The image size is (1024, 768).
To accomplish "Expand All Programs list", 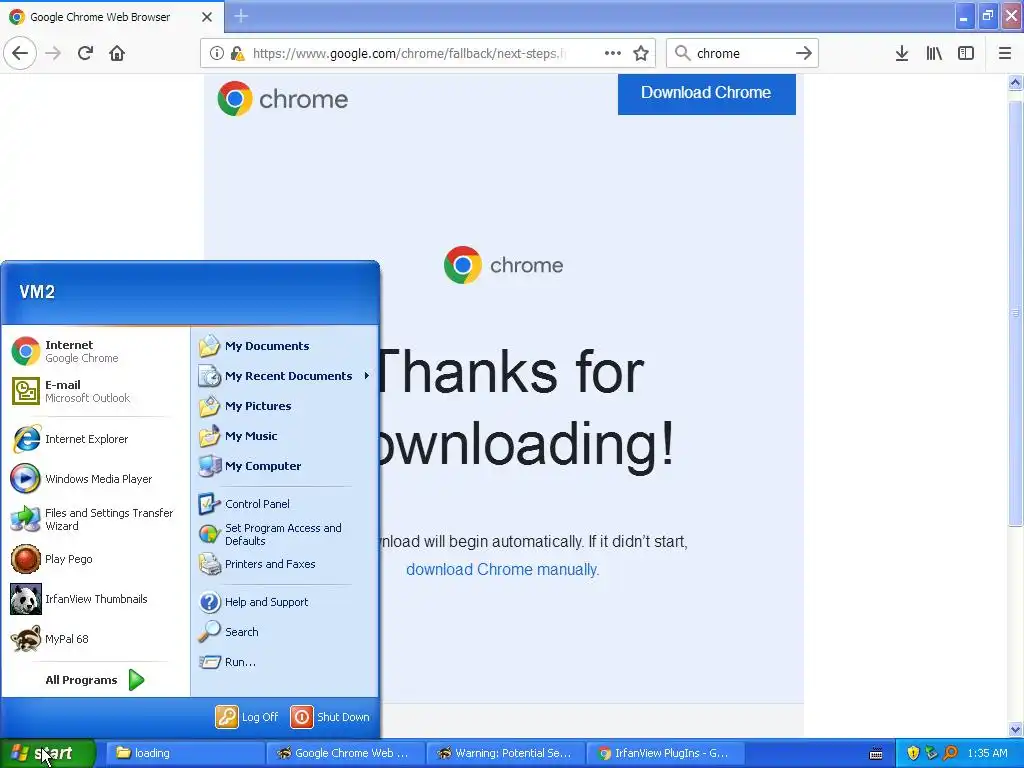I will pos(95,680).
